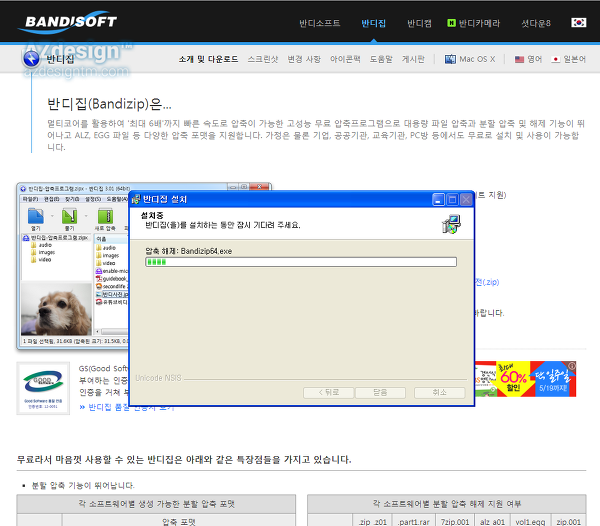Click the partially hidden (.zip) download link
This screenshot has width=600, height=526.
487,282
